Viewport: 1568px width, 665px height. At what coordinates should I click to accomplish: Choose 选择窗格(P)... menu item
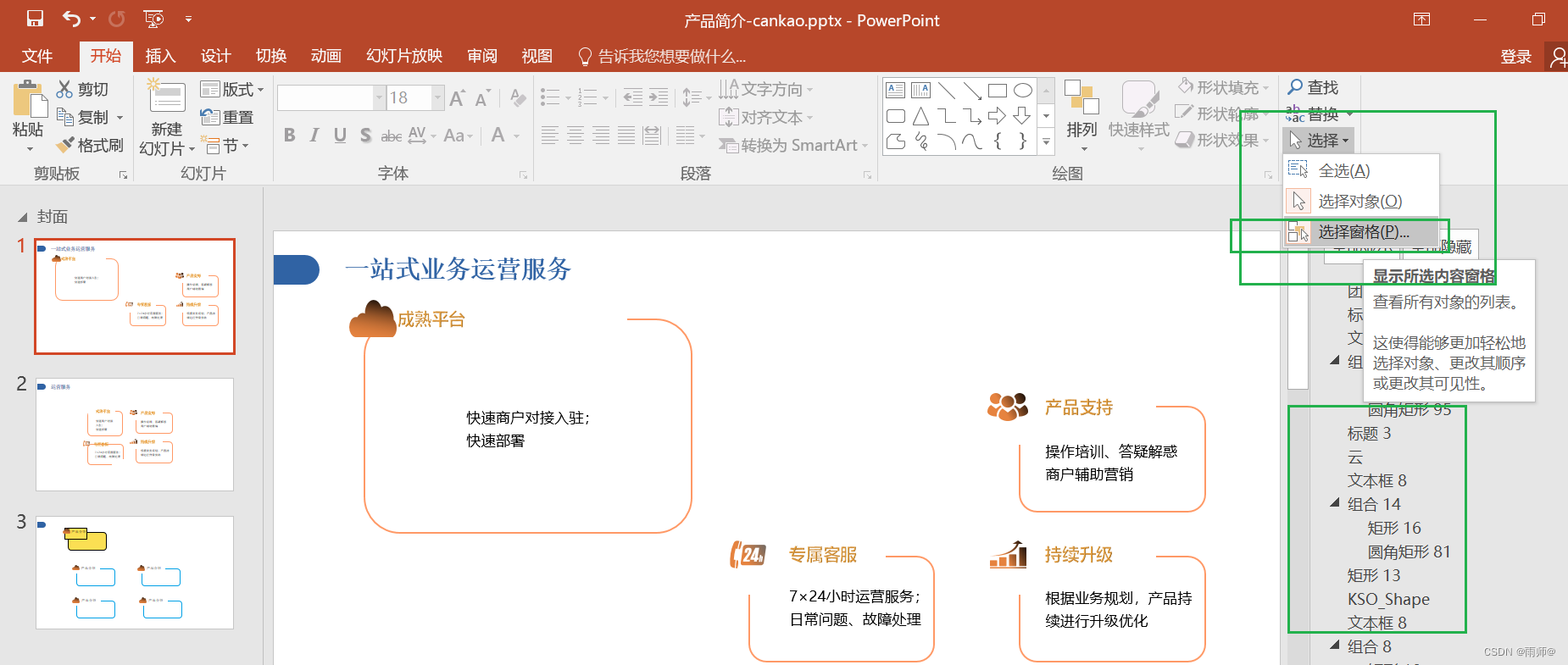1361,231
